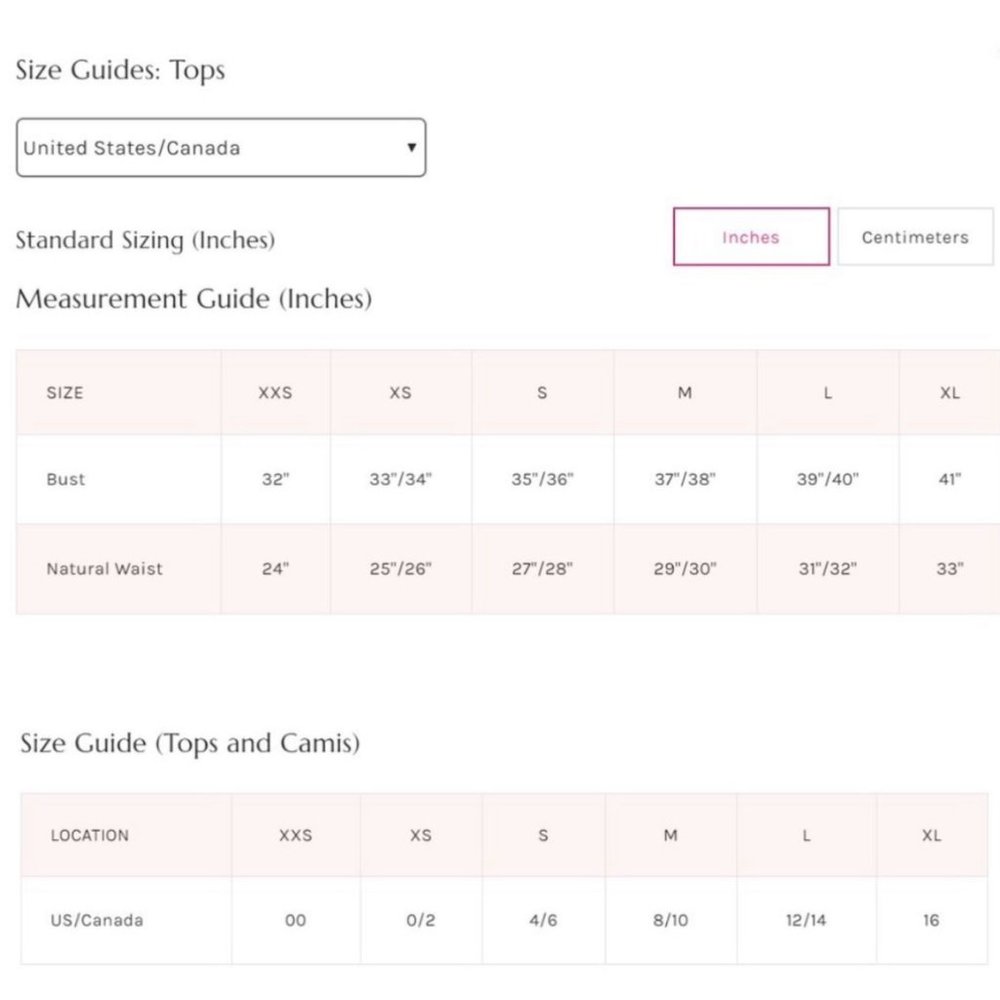Click the 4/6 size cell
Viewport: 1000px width, 1000px height.
pos(543,920)
